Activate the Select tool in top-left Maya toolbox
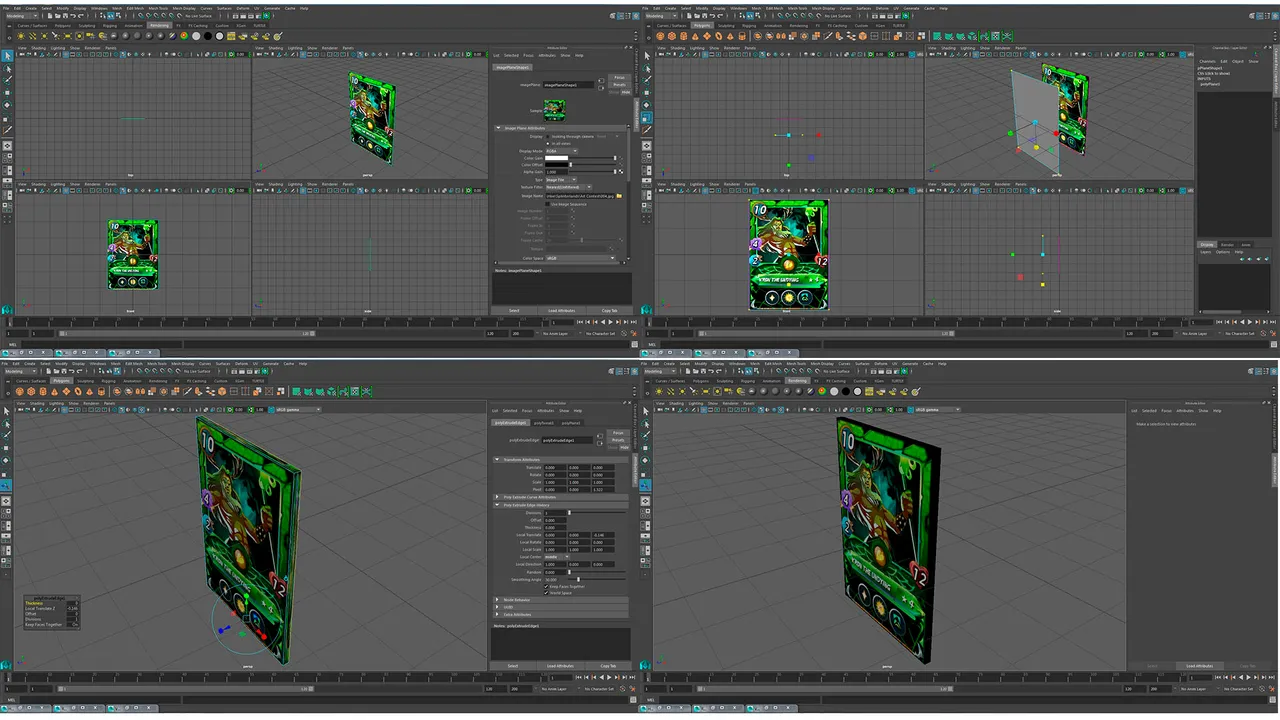This screenshot has height=720, width=1280. click(x=7, y=56)
